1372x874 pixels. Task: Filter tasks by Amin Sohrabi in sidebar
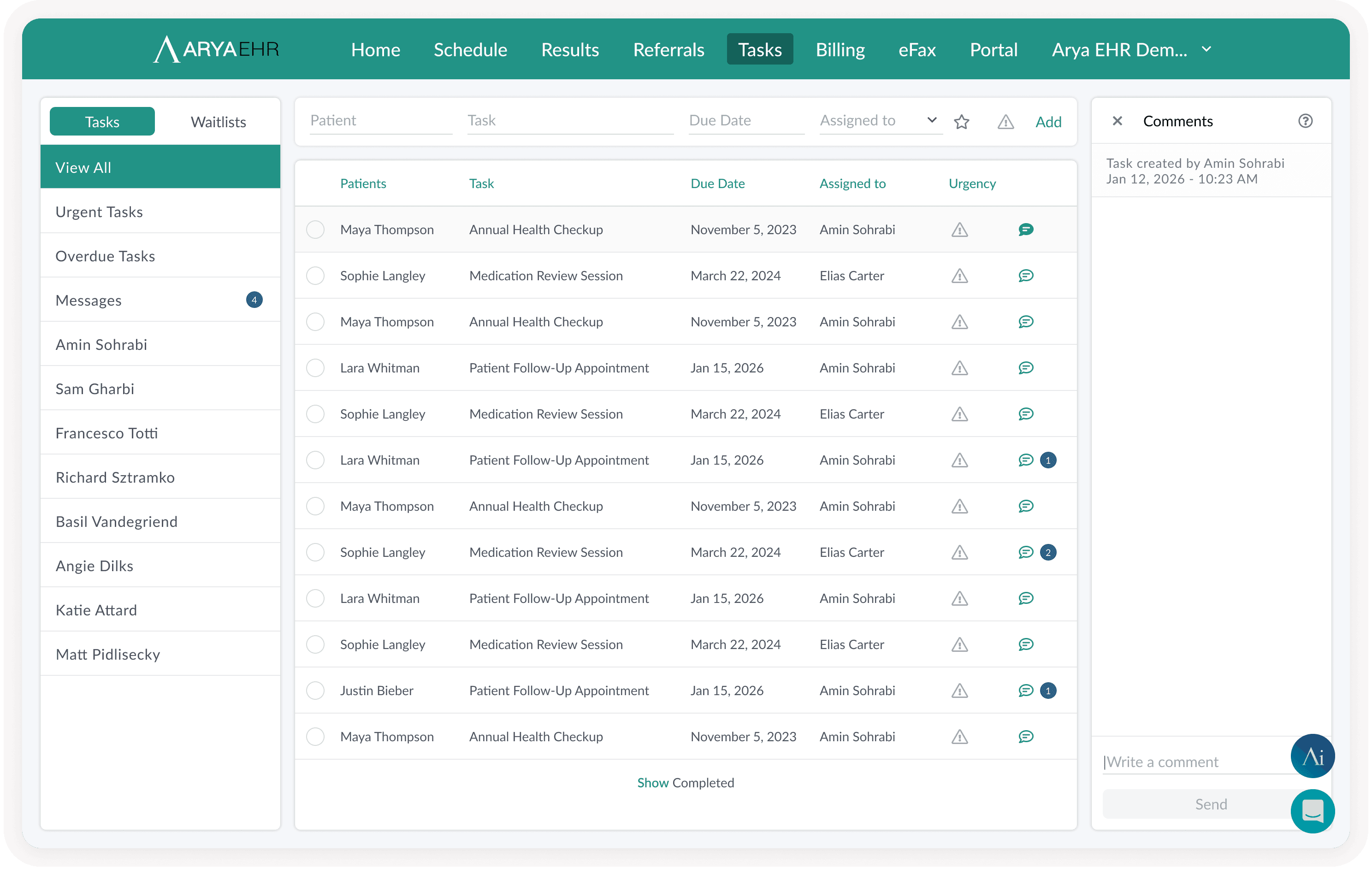[160, 344]
